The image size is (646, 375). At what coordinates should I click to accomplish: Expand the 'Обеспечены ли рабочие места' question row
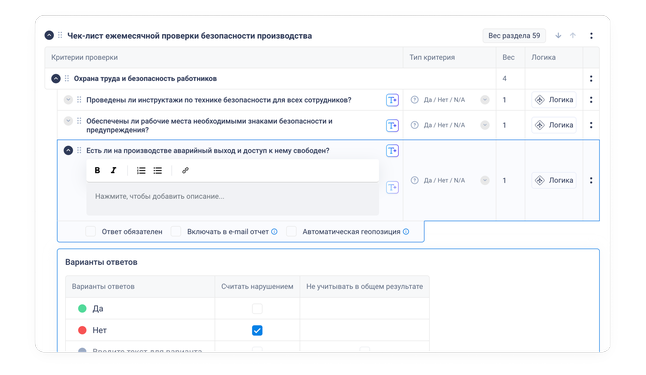[x=68, y=121]
